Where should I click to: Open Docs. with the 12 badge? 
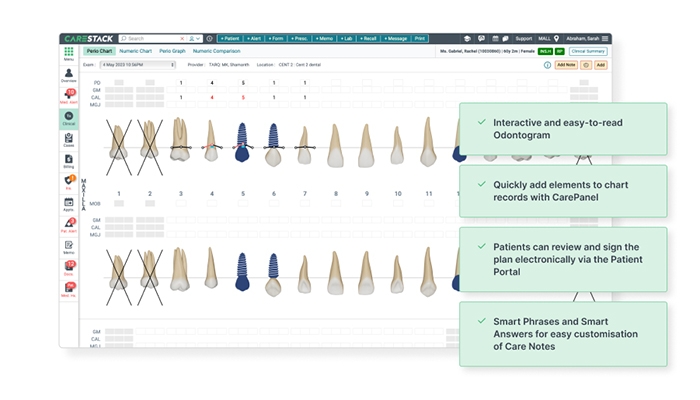click(x=69, y=268)
